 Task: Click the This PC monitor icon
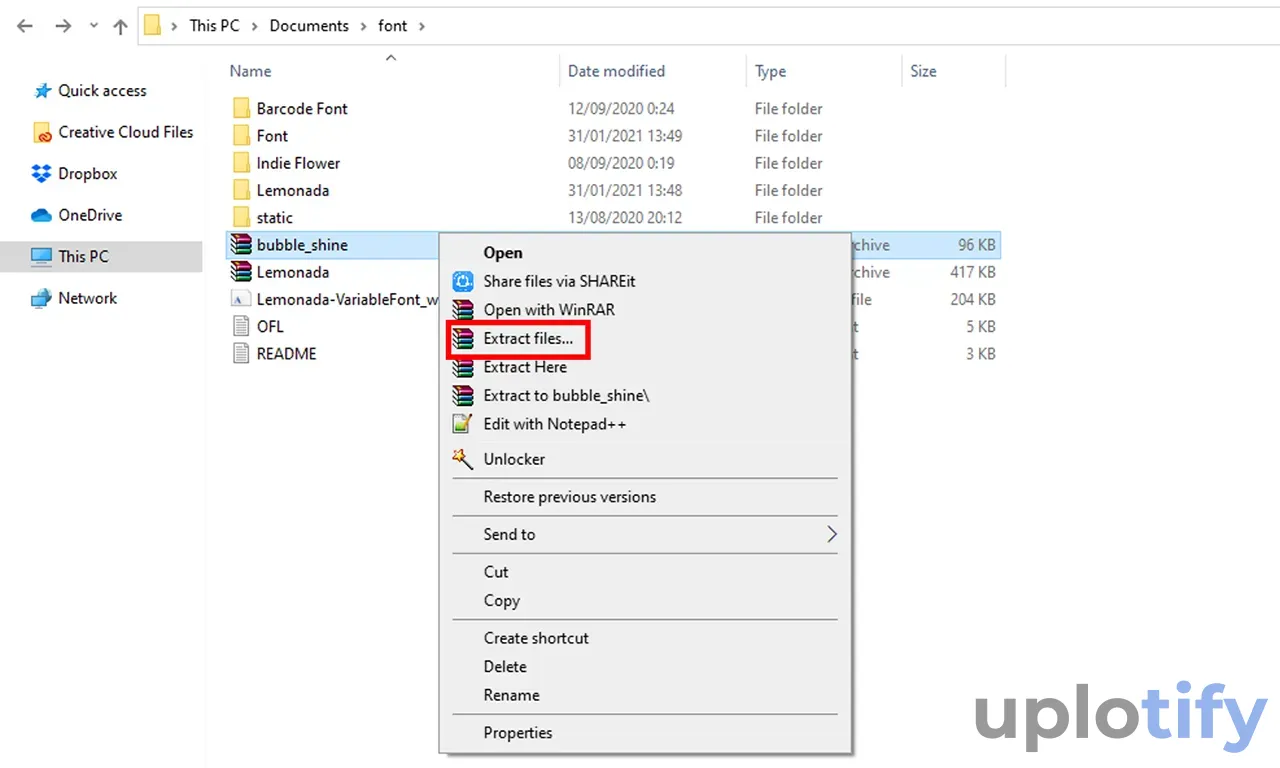[41, 257]
